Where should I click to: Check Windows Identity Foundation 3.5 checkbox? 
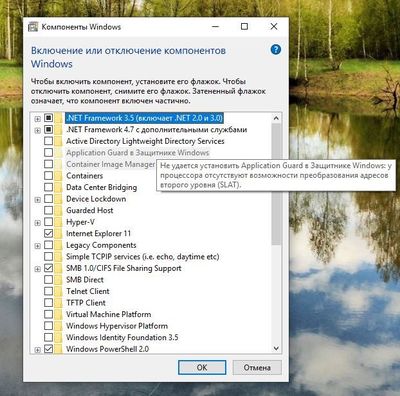(49, 337)
